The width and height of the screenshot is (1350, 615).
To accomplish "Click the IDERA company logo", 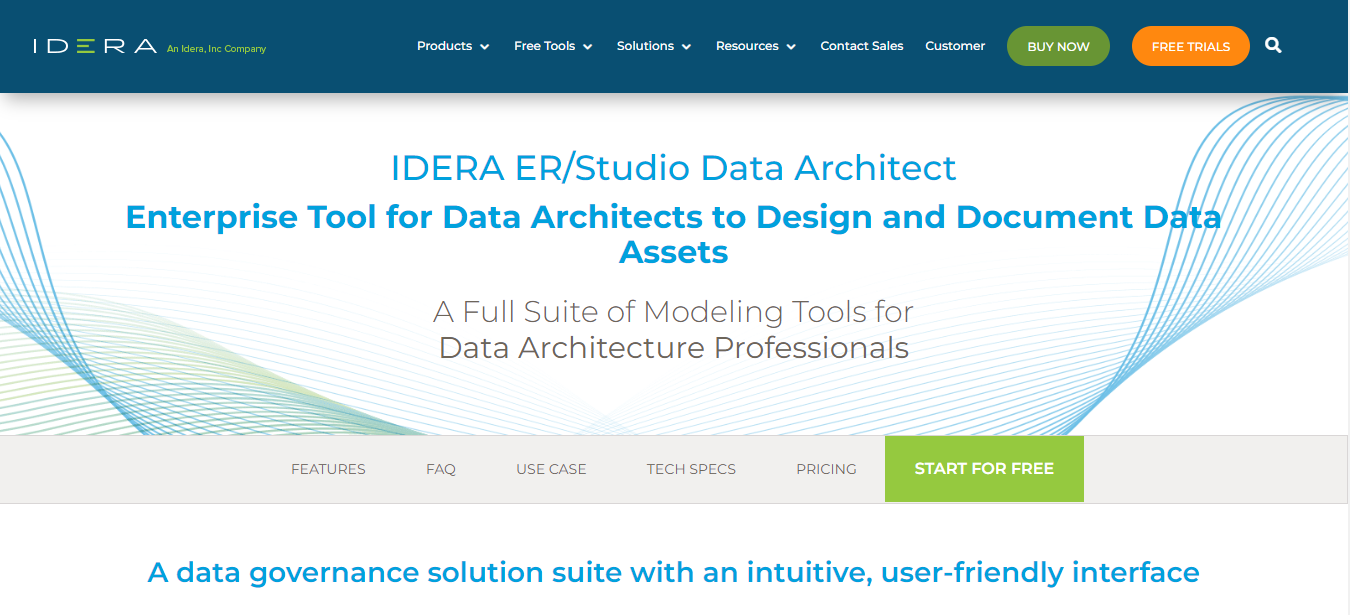I will tap(95, 43).
